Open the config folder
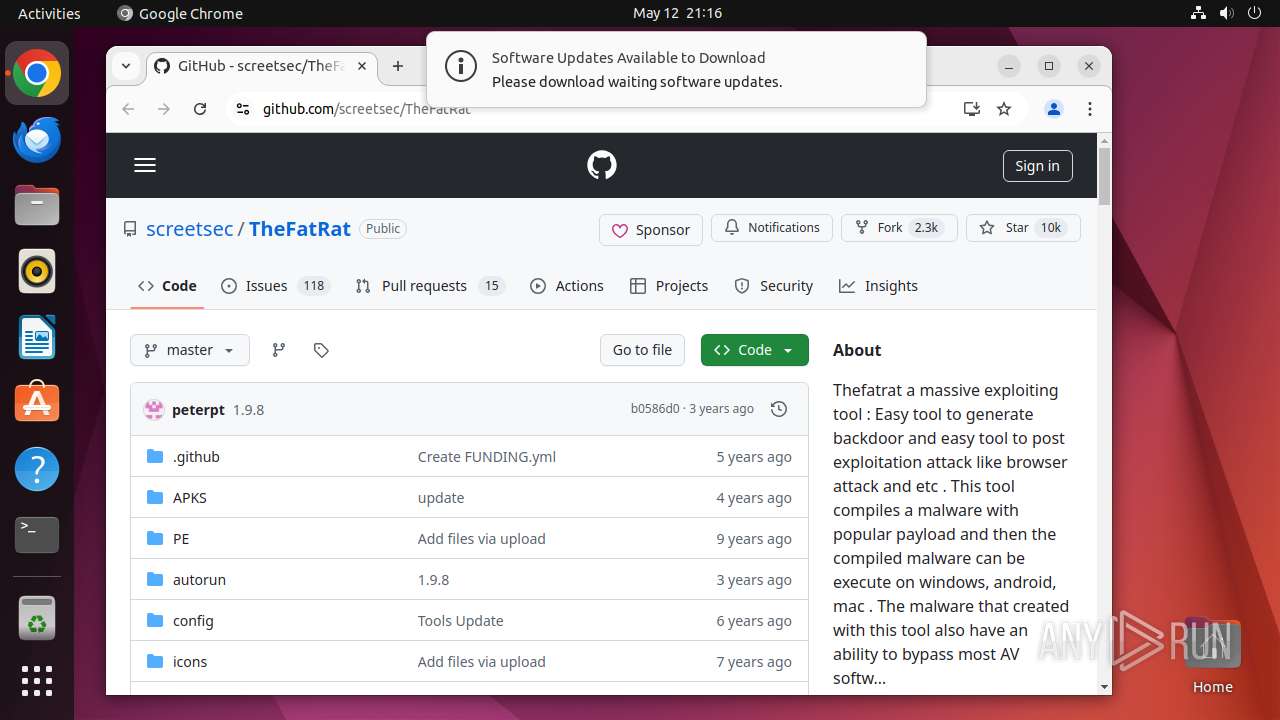The width and height of the screenshot is (1280, 720). click(193, 621)
